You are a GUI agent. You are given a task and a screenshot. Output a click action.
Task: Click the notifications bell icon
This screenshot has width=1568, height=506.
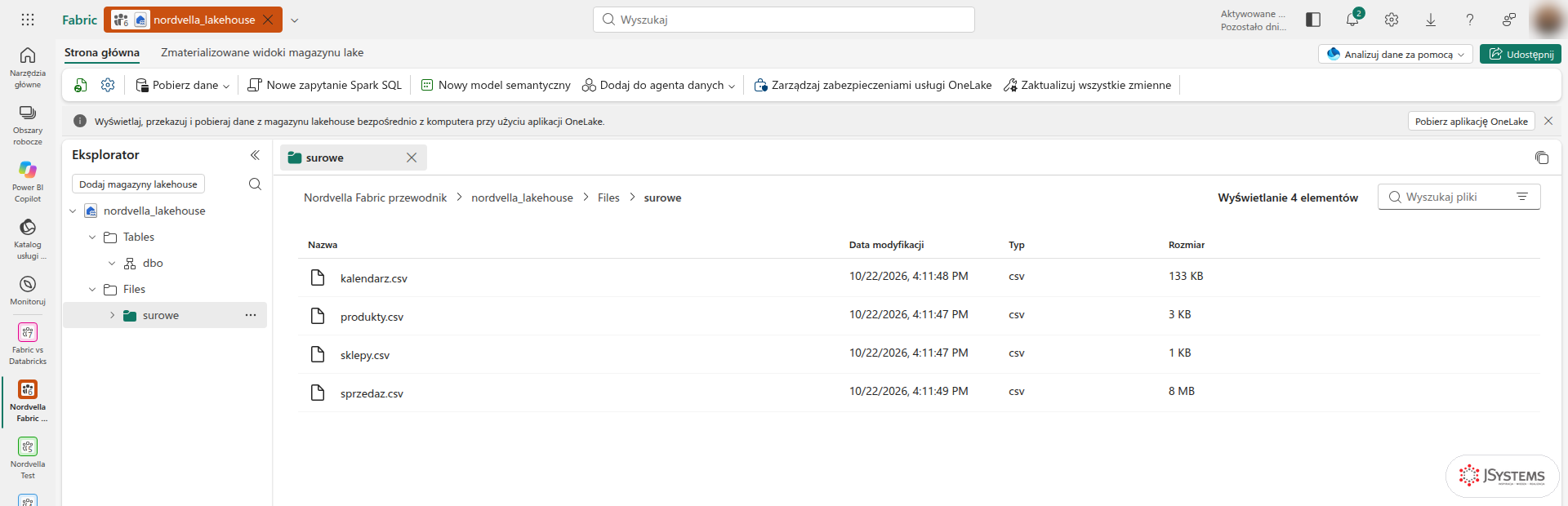click(1352, 20)
